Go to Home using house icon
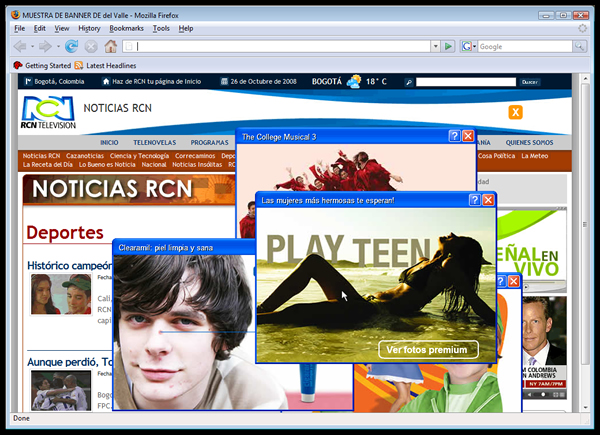600x435 pixels. [111, 46]
